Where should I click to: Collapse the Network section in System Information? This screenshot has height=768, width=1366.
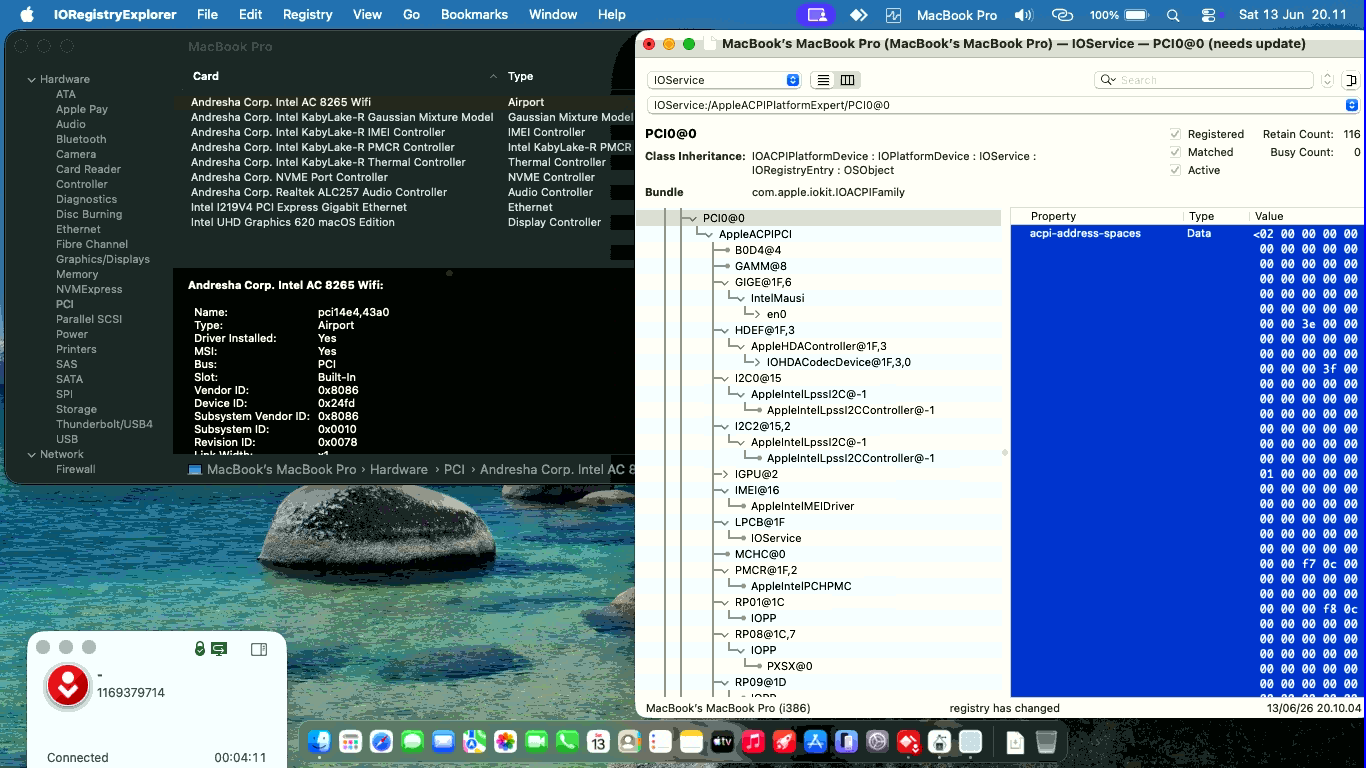[31, 454]
